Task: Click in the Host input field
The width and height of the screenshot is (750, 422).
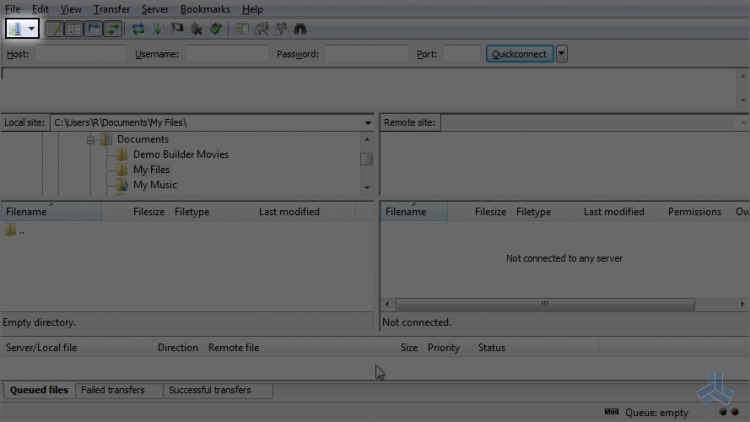Action: coord(81,54)
